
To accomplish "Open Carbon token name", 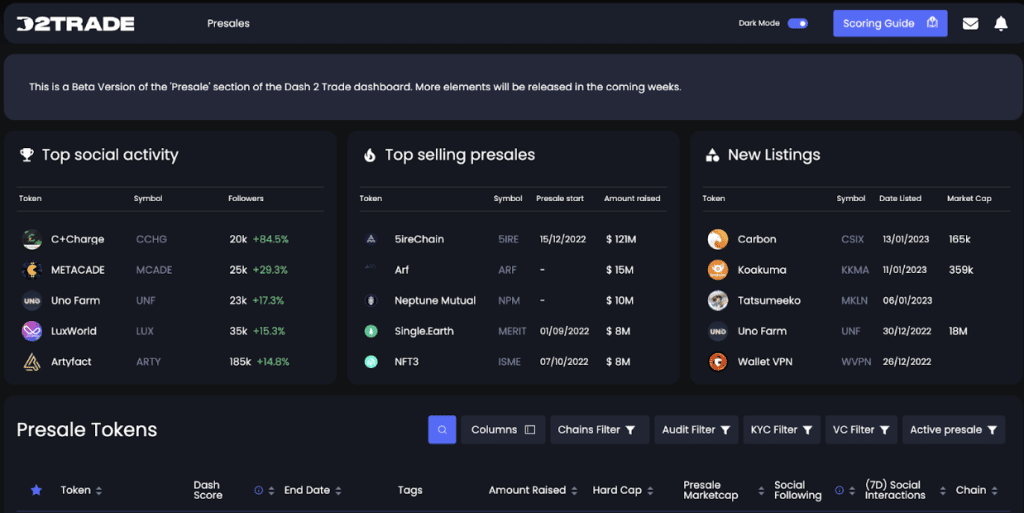I will pos(757,240).
